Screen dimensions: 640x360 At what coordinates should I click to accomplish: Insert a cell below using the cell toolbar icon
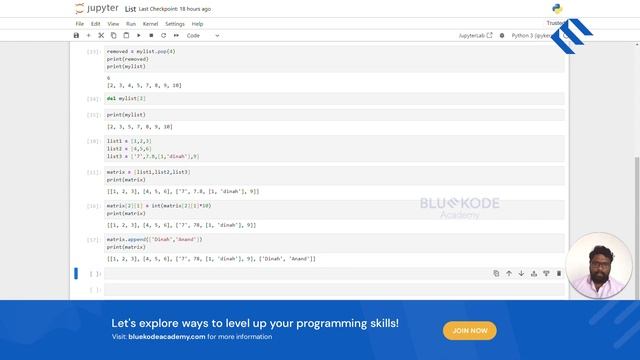tap(546, 273)
